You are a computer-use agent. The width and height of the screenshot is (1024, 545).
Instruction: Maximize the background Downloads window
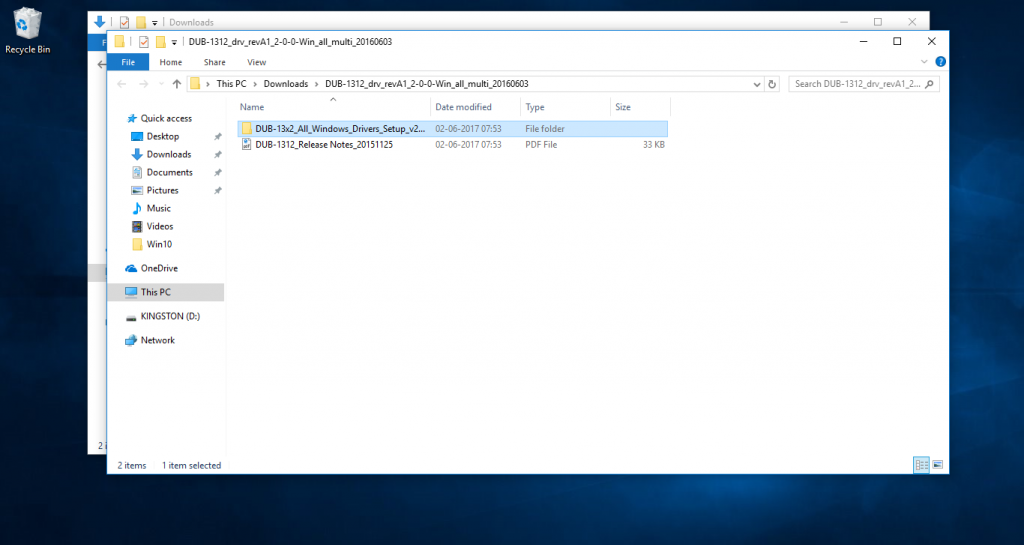tap(878, 22)
